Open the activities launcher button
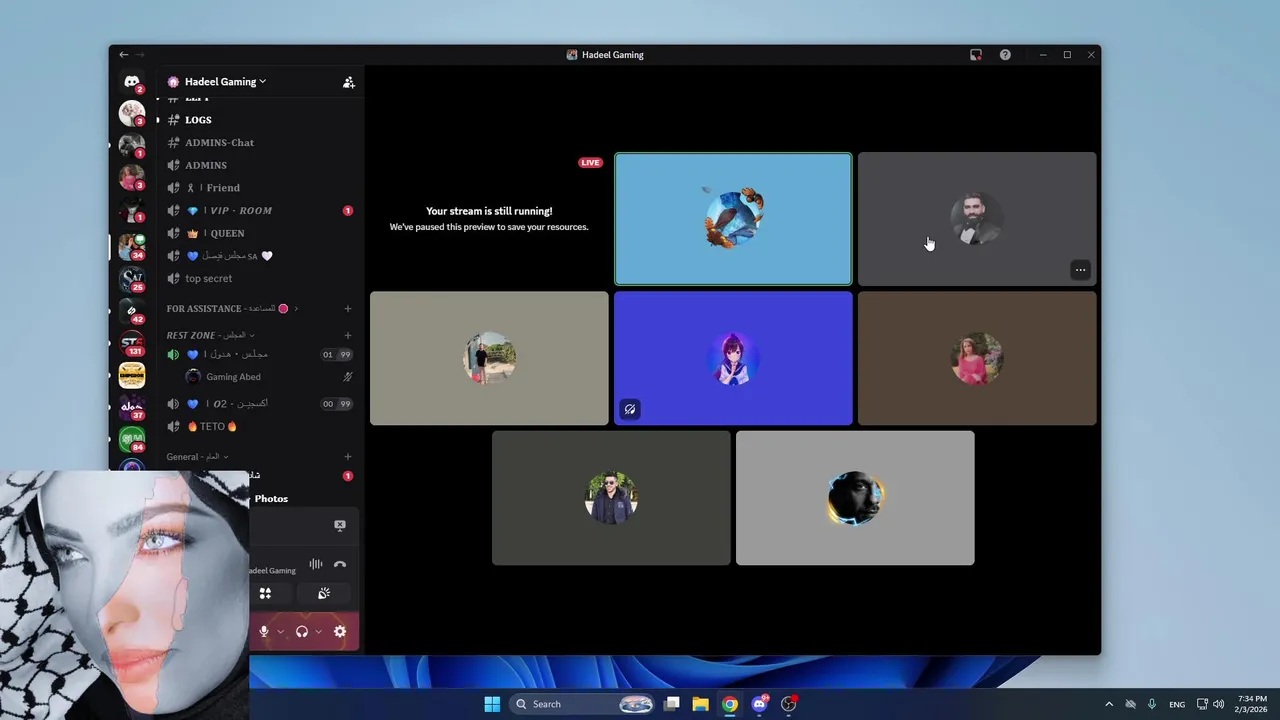1280x720 pixels. coord(265,593)
